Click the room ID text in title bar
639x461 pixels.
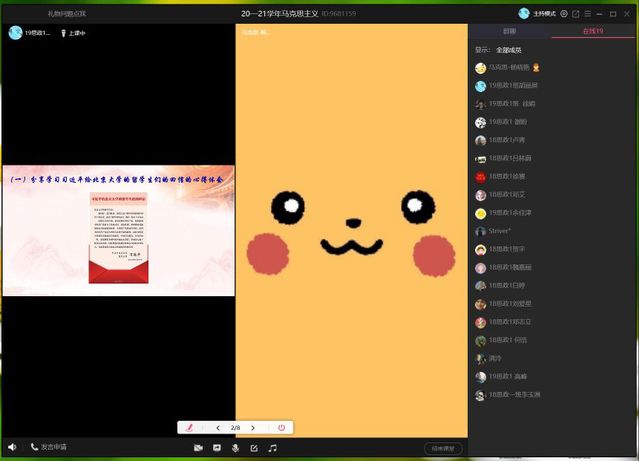339,13
